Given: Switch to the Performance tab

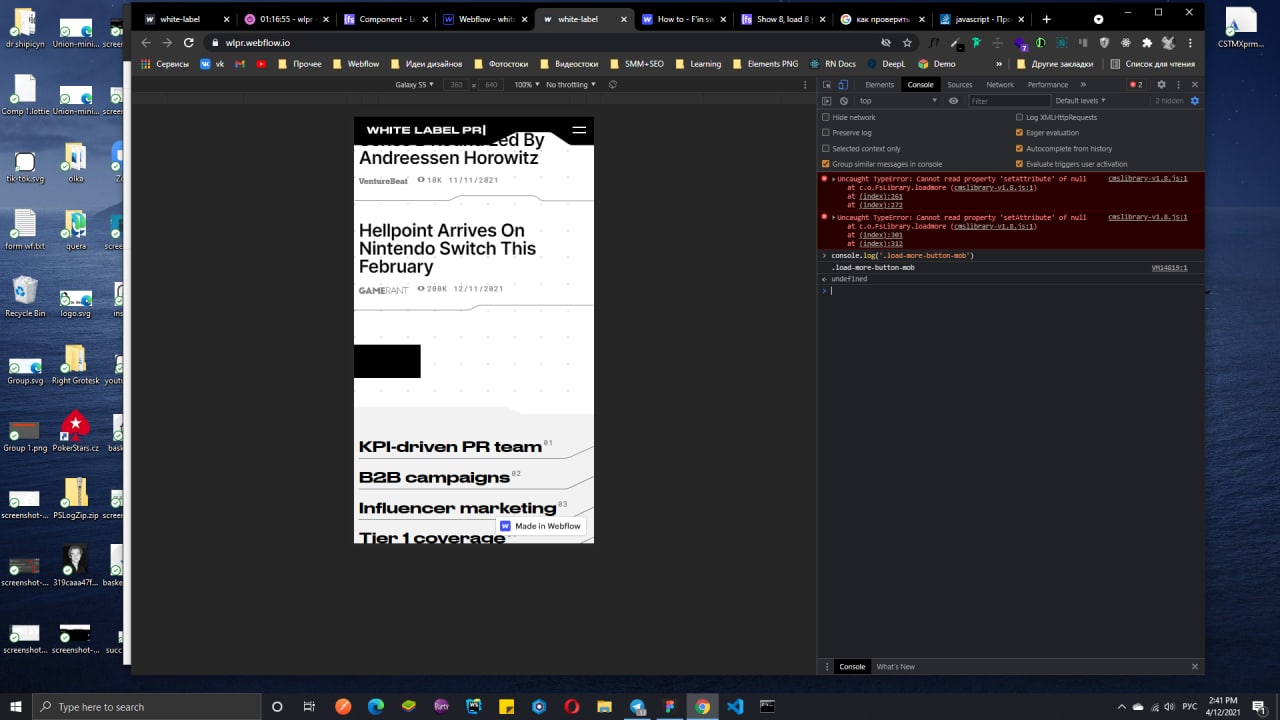Looking at the screenshot, I should tap(1047, 85).
